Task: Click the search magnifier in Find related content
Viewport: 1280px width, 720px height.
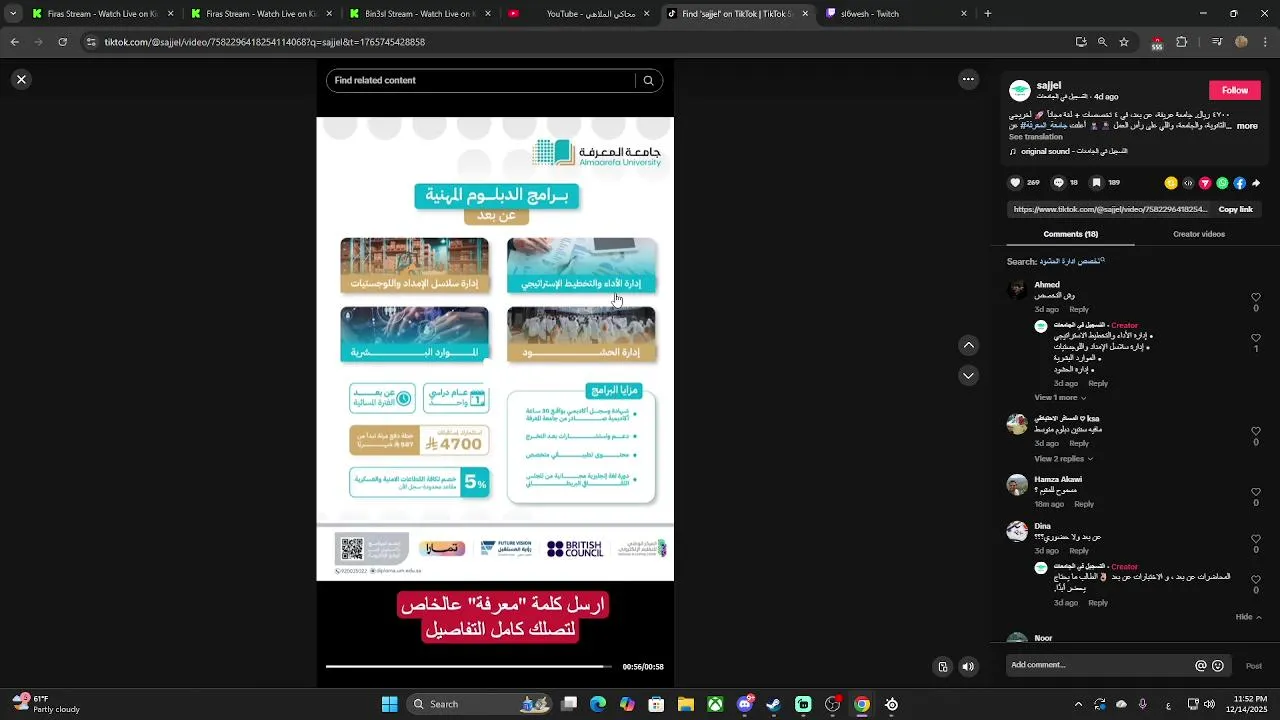Action: (648, 81)
